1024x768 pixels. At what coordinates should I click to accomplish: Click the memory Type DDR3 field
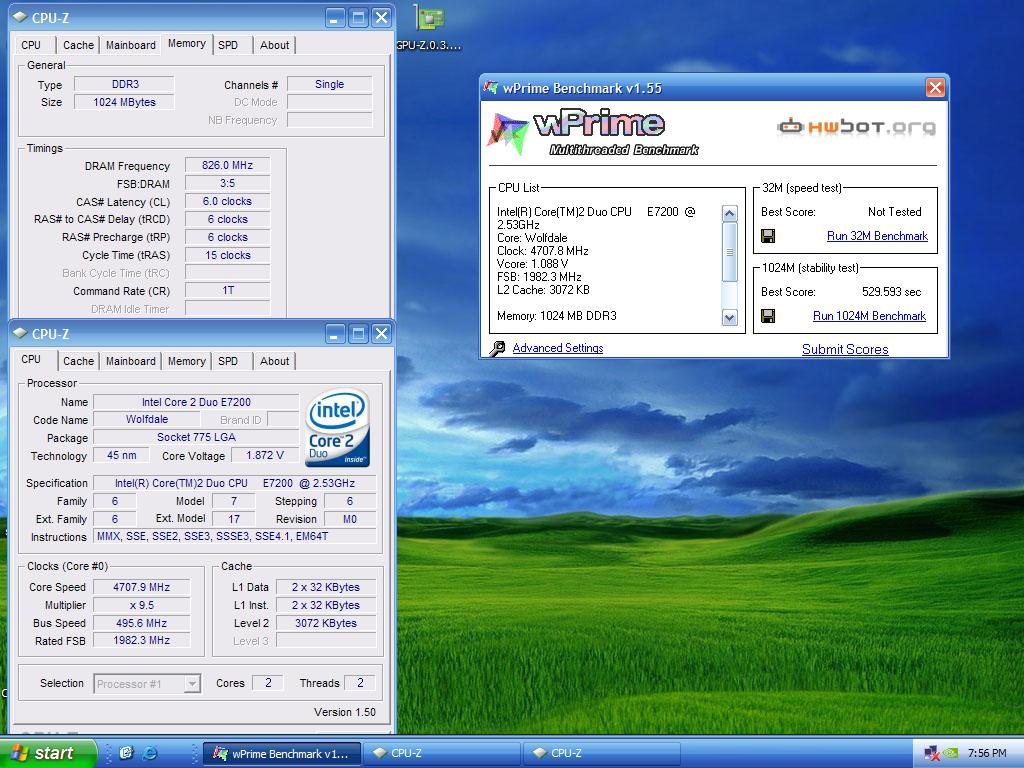tap(124, 84)
